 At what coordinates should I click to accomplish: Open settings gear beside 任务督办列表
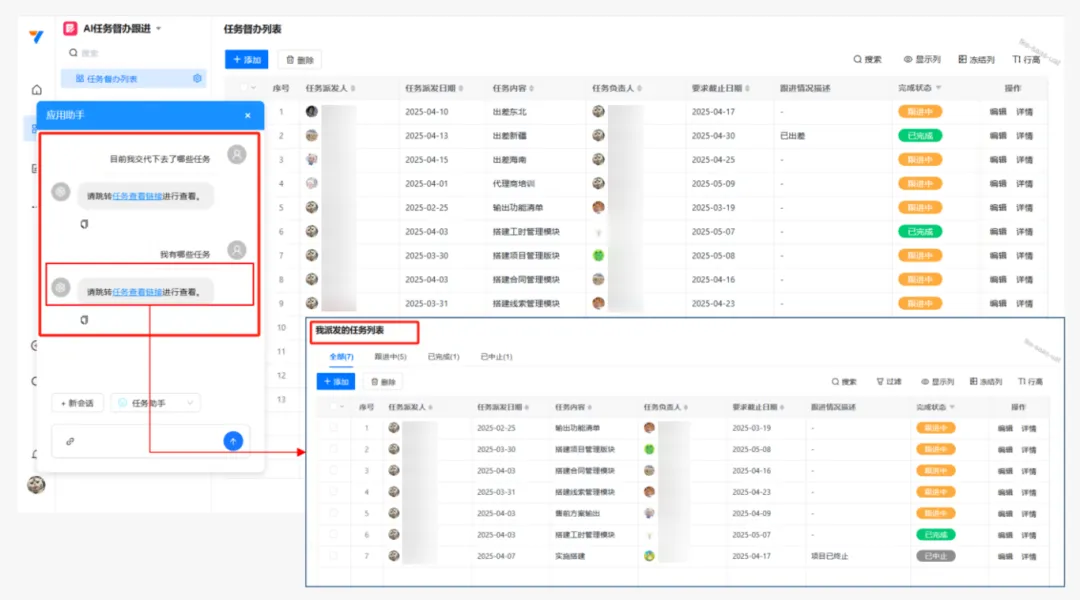[x=197, y=79]
